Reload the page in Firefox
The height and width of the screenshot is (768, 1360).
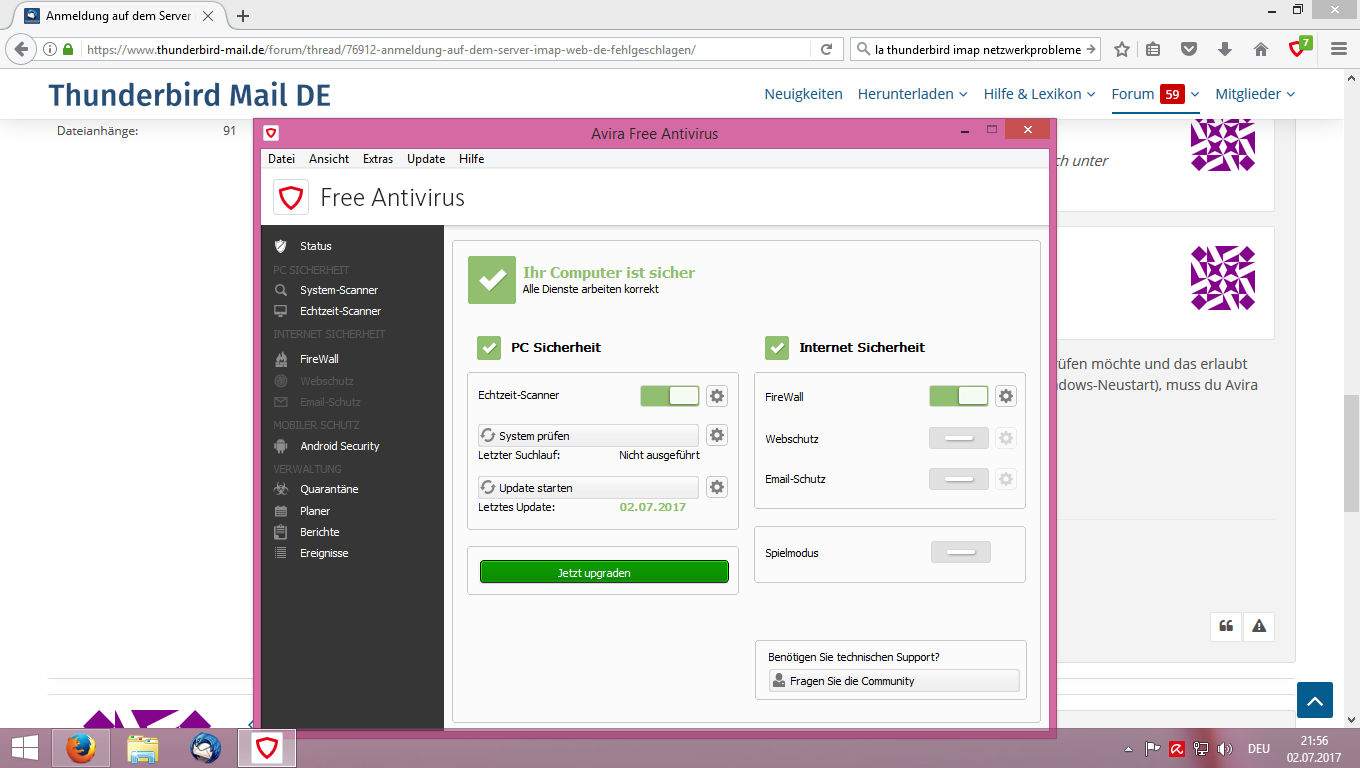click(826, 49)
